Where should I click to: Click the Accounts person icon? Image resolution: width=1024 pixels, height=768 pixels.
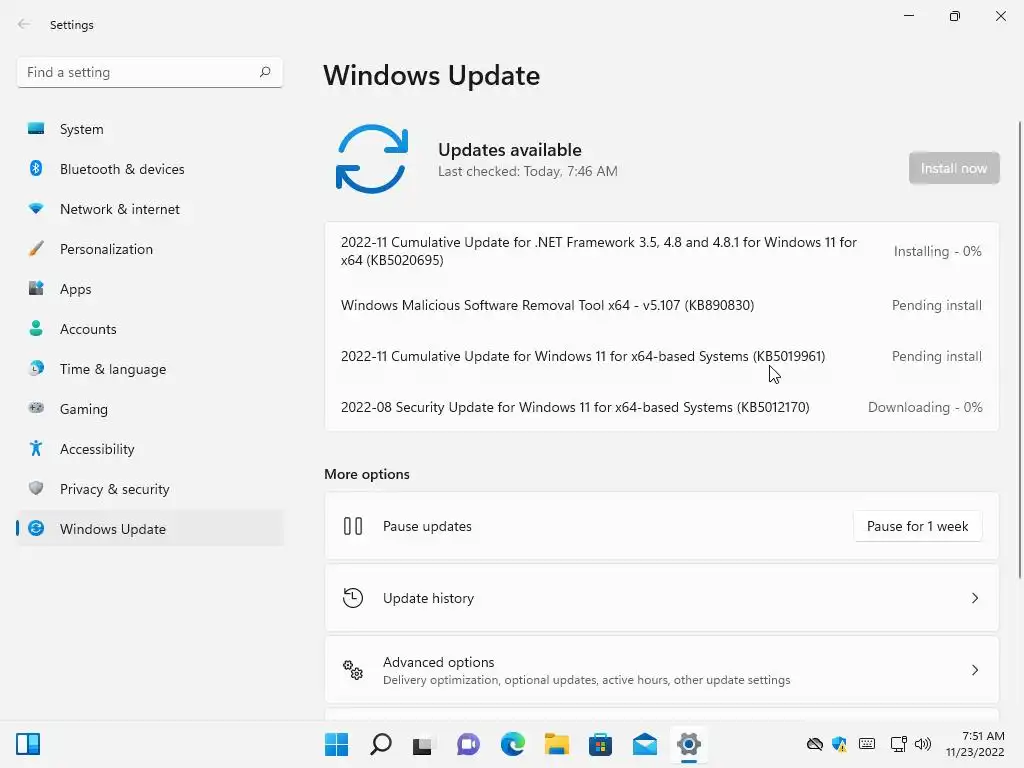(x=36, y=328)
